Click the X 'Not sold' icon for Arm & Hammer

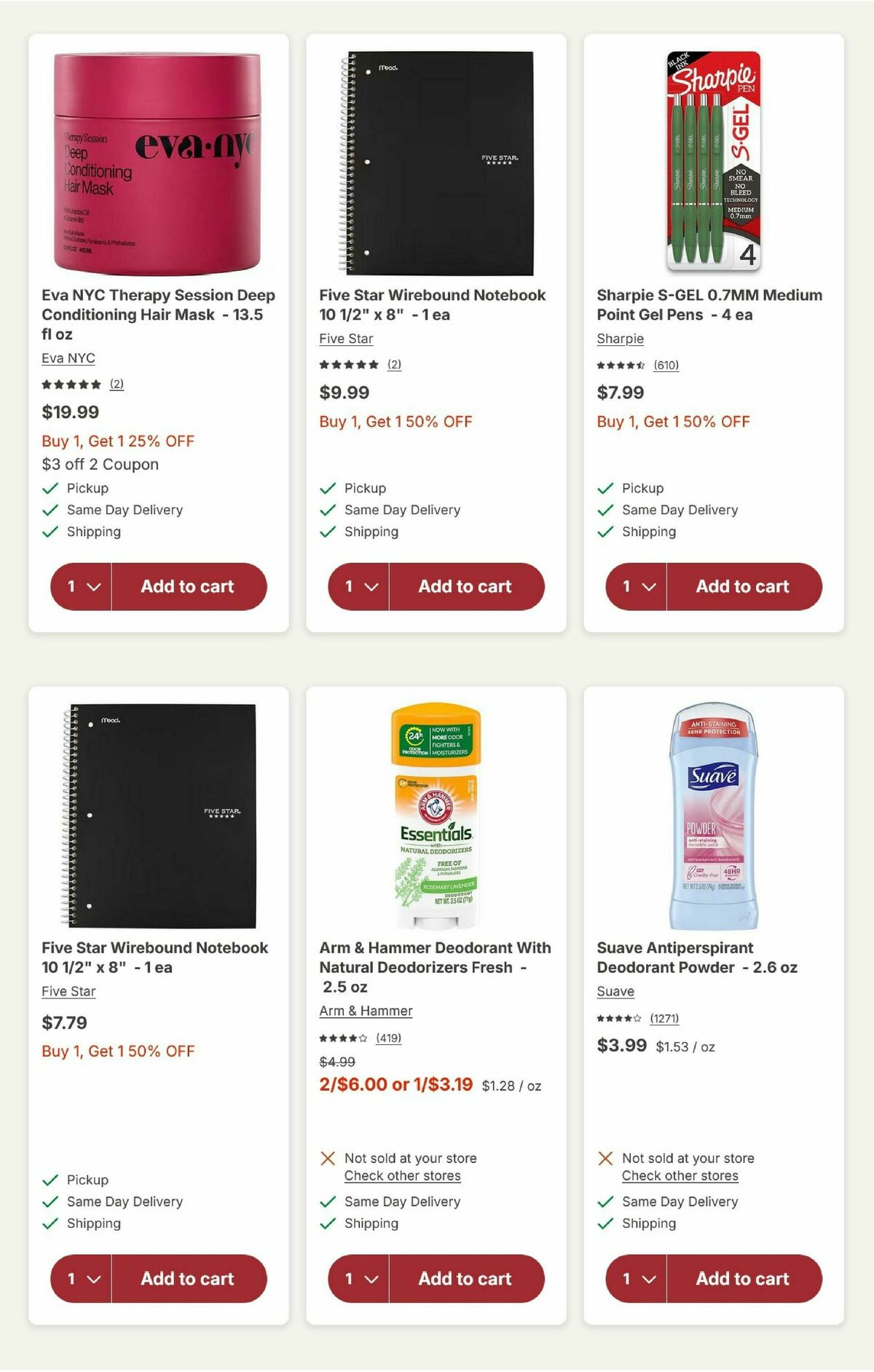tap(328, 1158)
